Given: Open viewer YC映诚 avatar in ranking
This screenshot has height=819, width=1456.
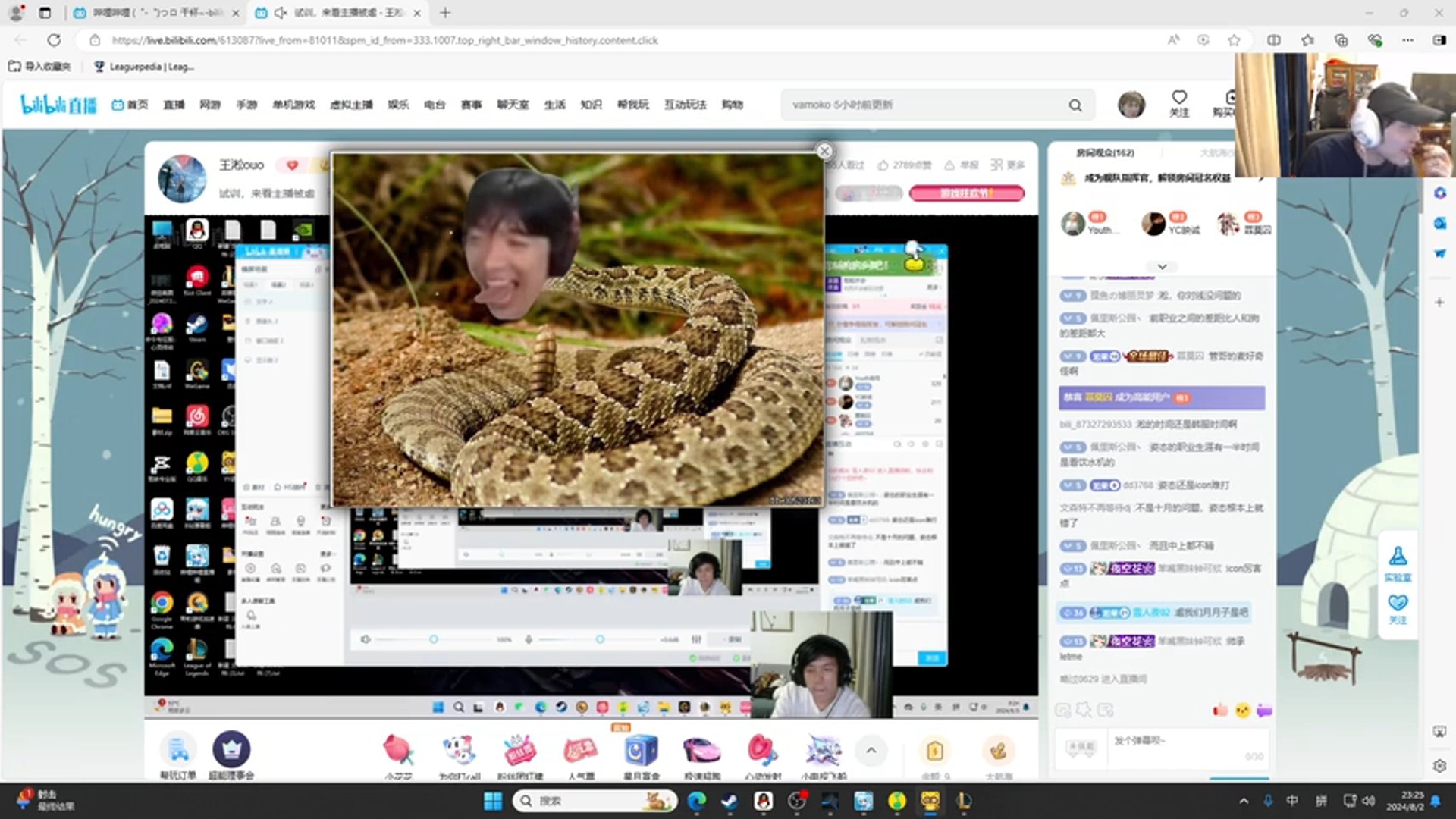Looking at the screenshot, I should point(1153,224).
